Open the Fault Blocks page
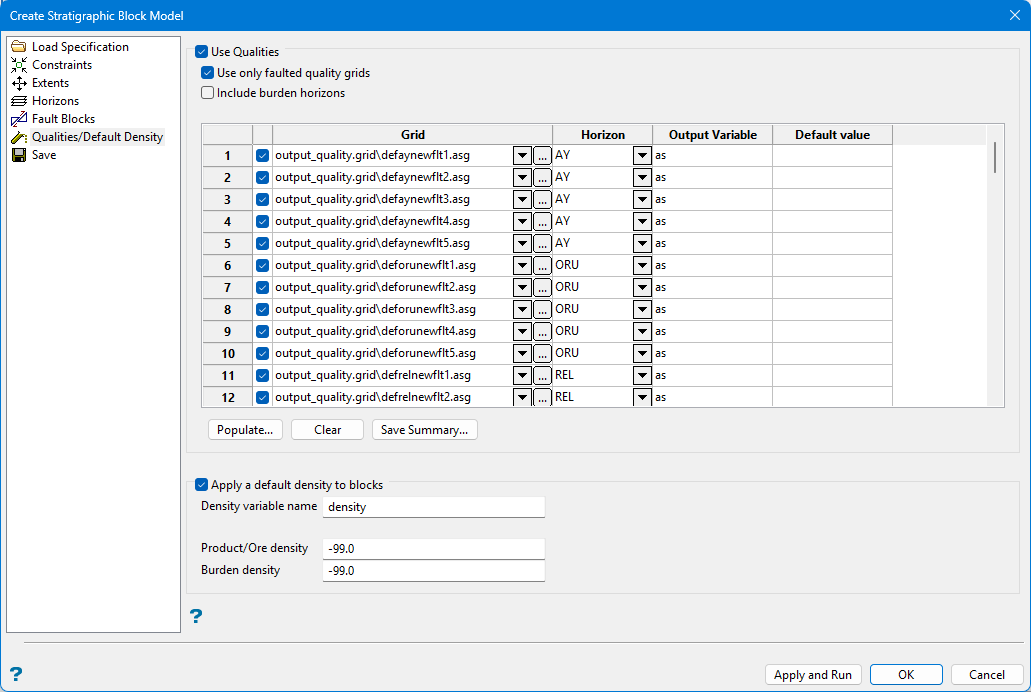 pyautogui.click(x=63, y=119)
